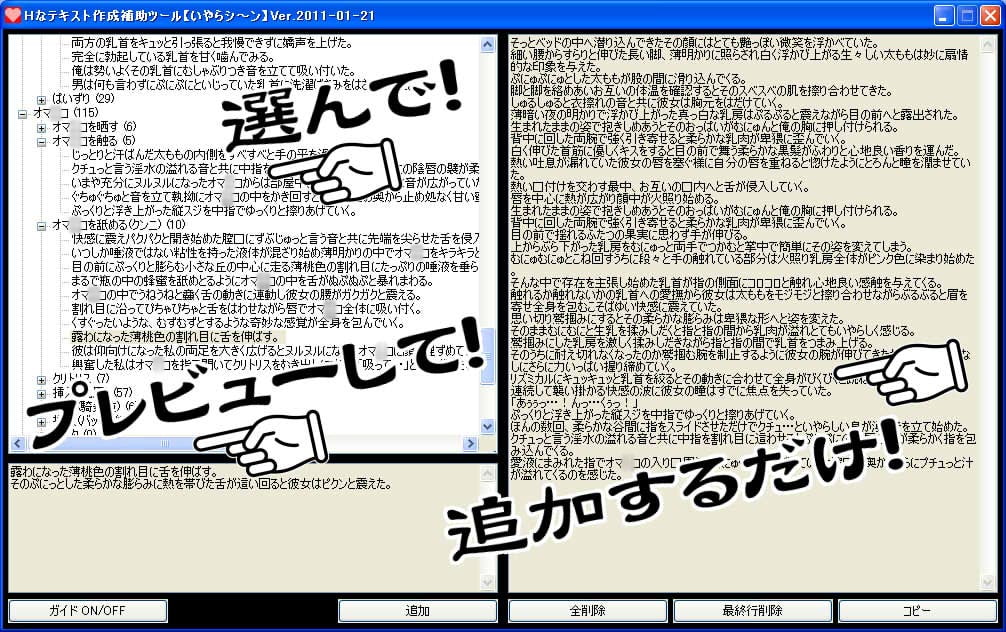Click the output line starting そっとベッドの中へ
The image size is (1006, 632).
click(694, 42)
